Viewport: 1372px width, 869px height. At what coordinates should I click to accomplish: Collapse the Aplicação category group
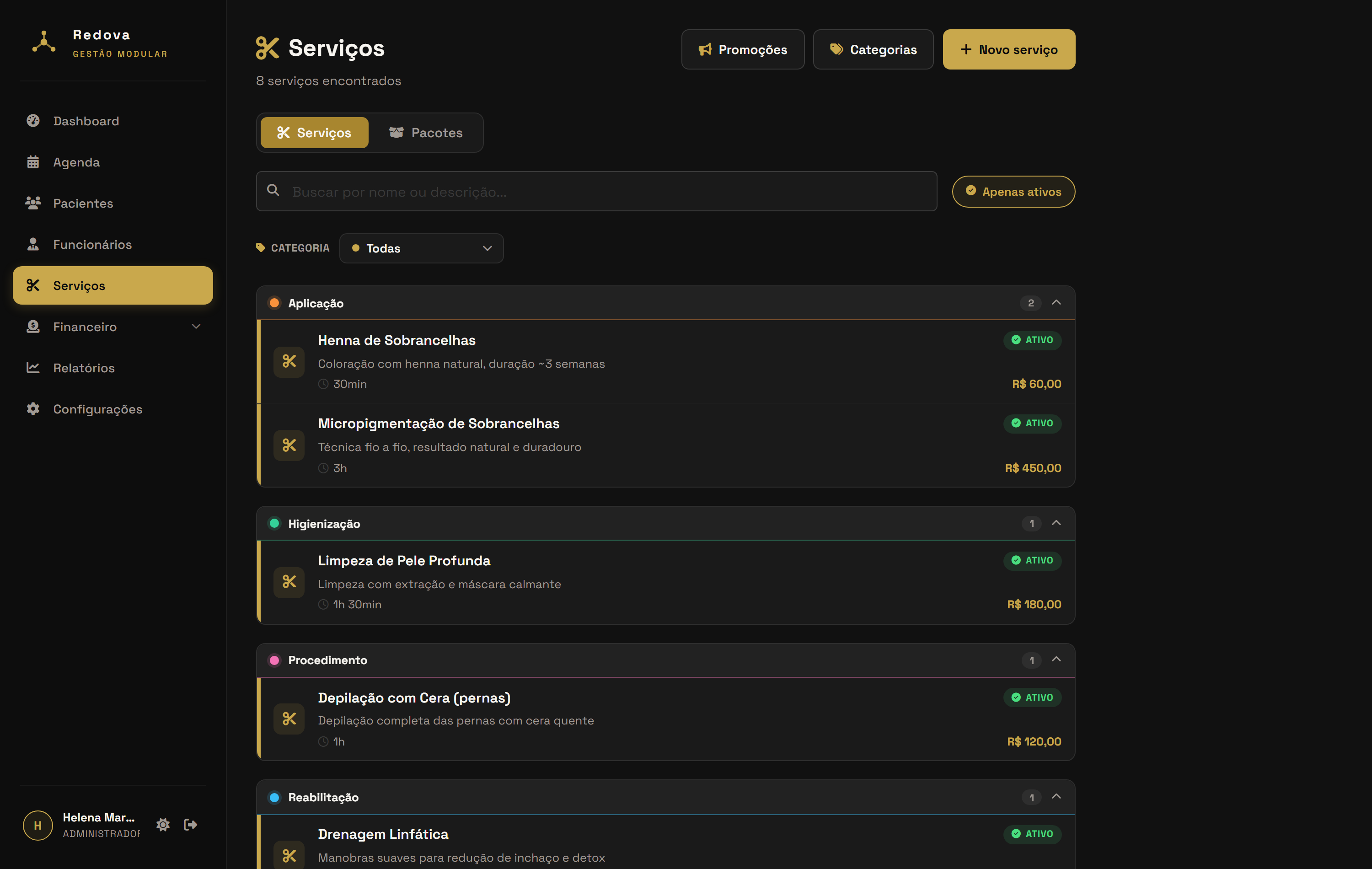(x=1056, y=303)
